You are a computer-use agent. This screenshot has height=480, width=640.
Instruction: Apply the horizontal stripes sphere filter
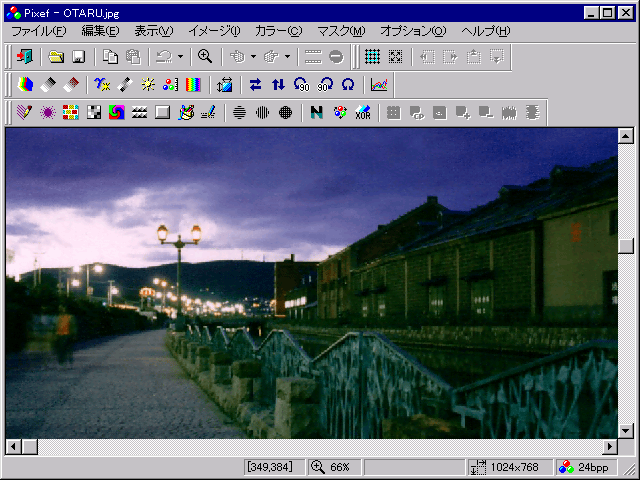pos(240,112)
